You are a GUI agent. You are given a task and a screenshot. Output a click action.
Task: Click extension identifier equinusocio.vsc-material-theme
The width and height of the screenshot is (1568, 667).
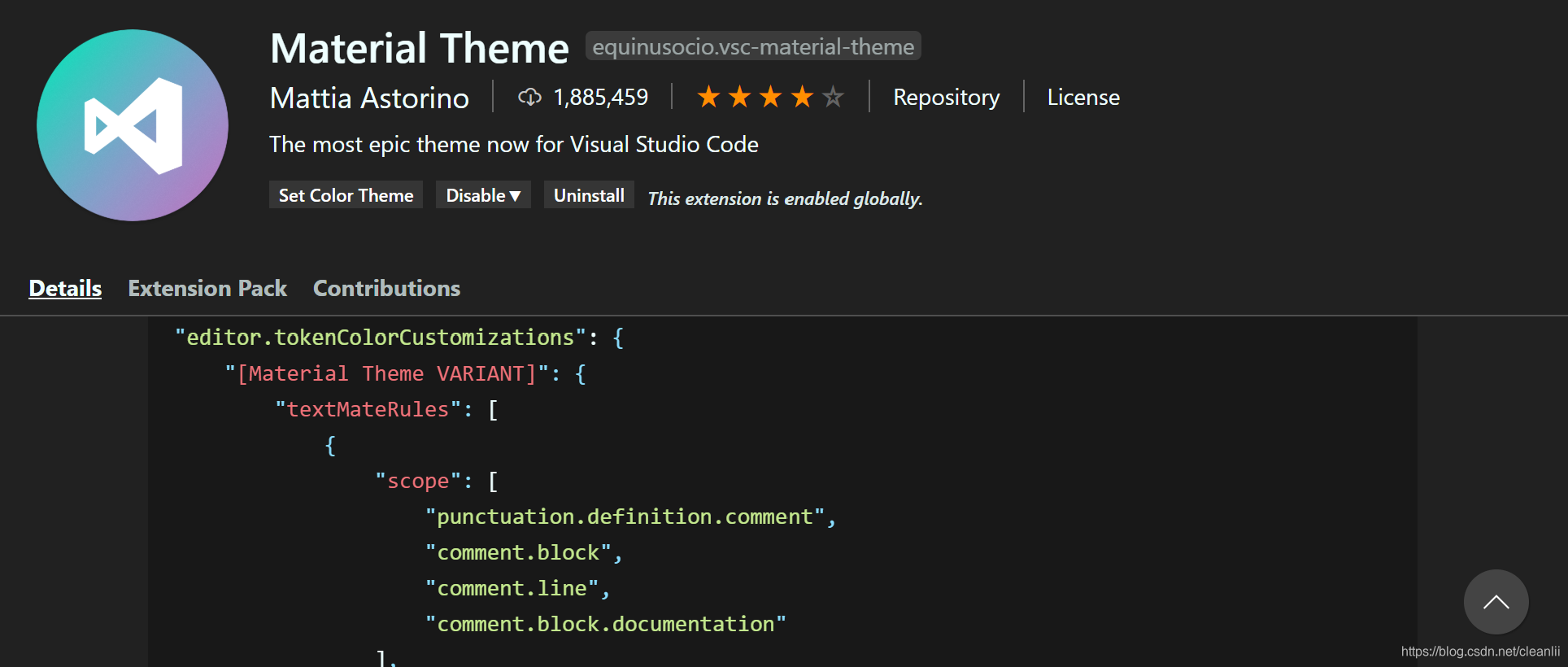coord(753,46)
